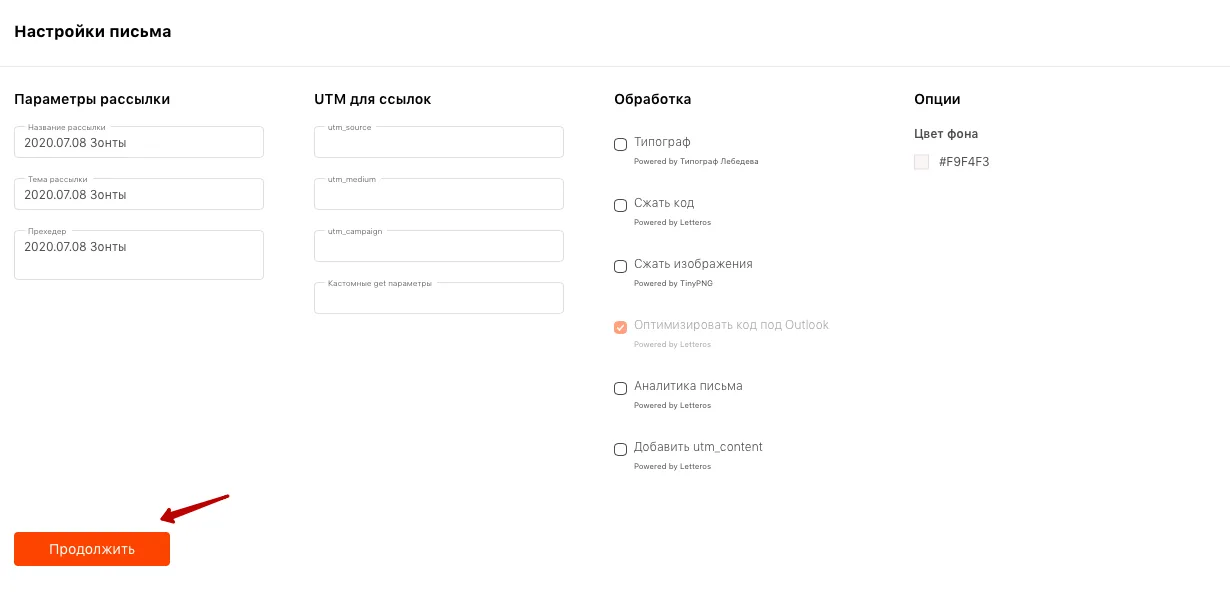Viewport: 1230px width, 592px height.
Task: Click the Сжать изображения label
Action: (x=693, y=264)
